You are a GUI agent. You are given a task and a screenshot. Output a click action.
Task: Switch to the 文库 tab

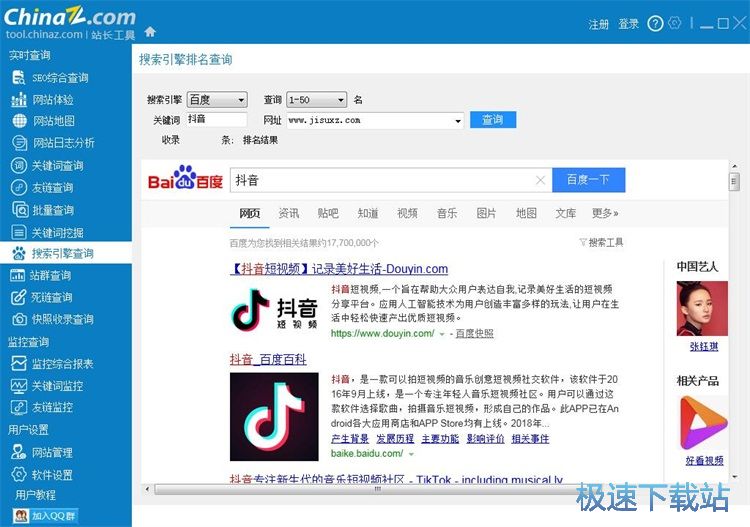pyautogui.click(x=566, y=213)
